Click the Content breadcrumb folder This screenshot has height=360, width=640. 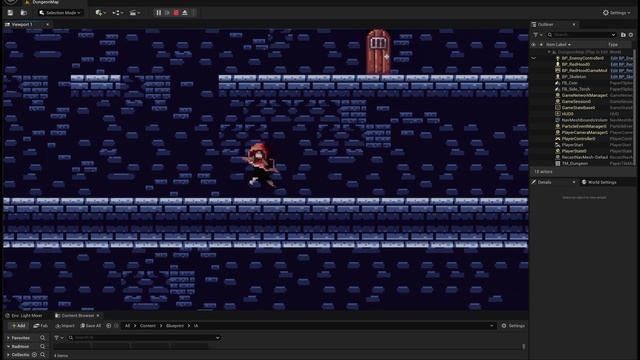(148, 326)
